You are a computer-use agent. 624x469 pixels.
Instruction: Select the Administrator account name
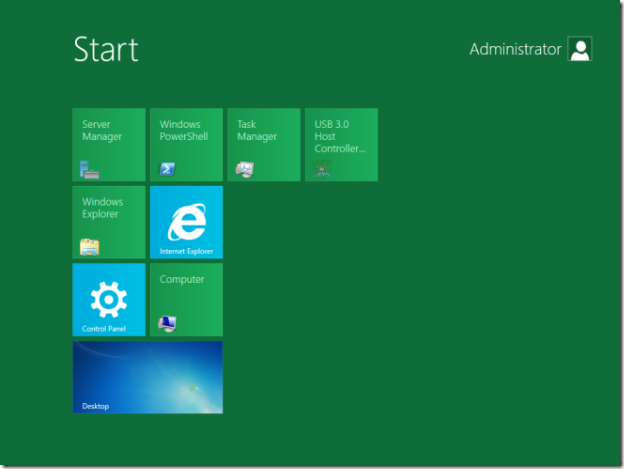coord(515,49)
